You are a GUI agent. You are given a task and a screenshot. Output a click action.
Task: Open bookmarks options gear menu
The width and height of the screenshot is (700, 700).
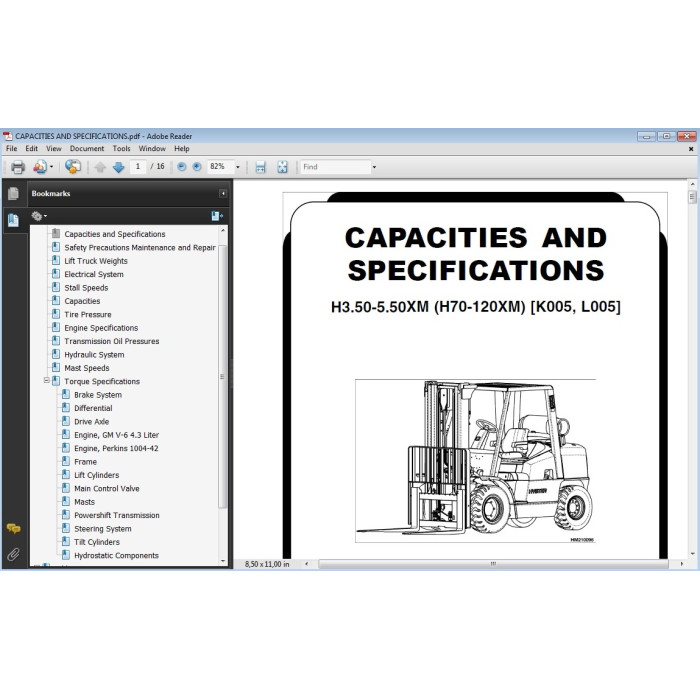tap(39, 217)
